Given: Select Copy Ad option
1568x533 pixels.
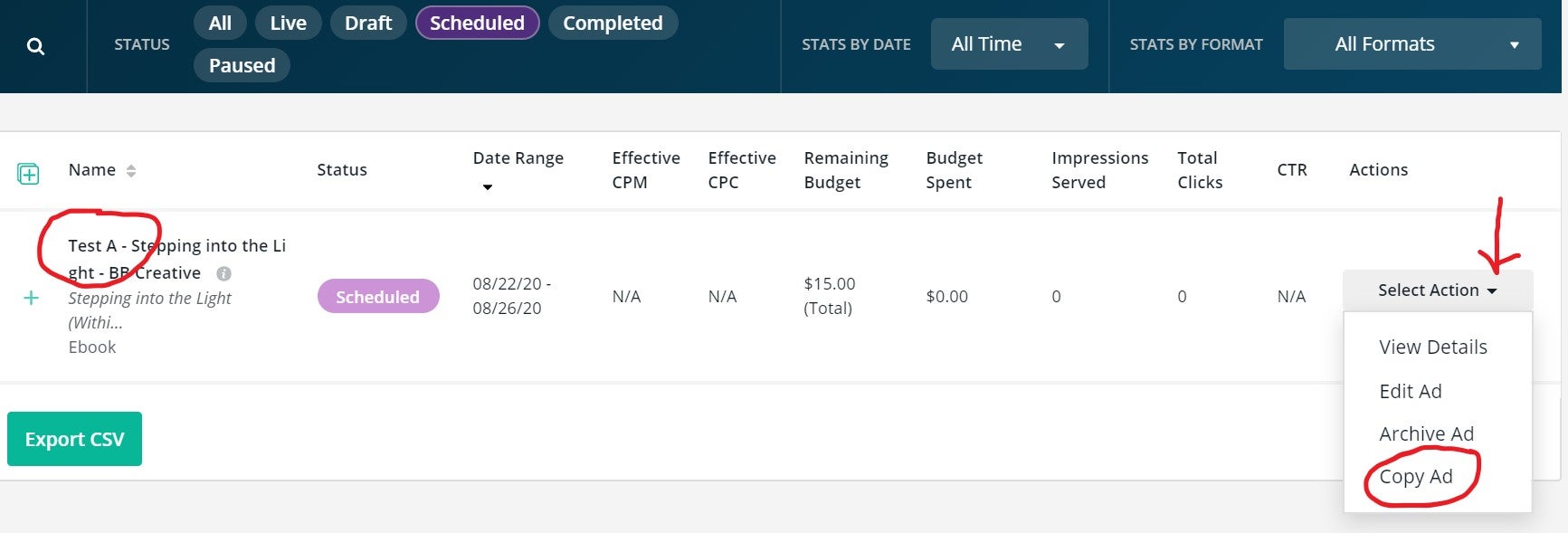Looking at the screenshot, I should tap(1415, 477).
